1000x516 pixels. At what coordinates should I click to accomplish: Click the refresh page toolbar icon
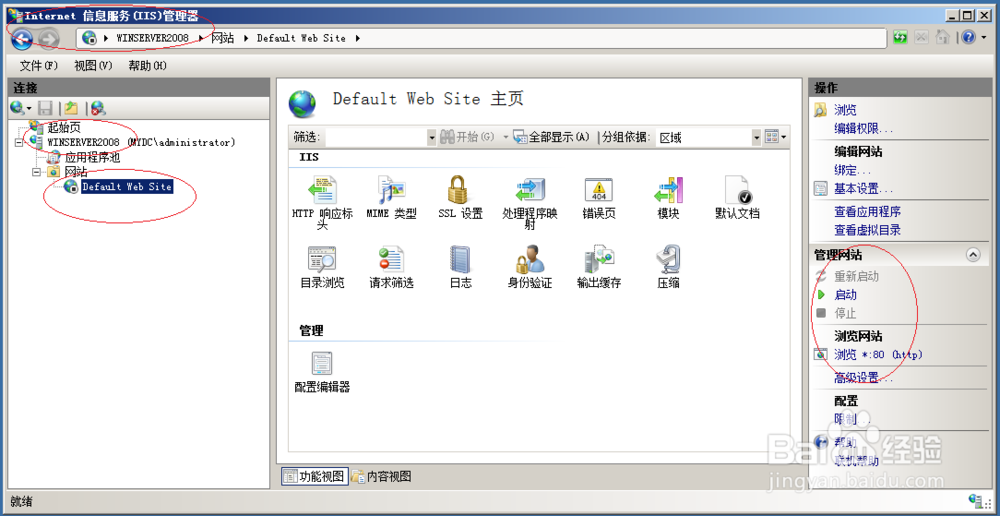[x=901, y=38]
